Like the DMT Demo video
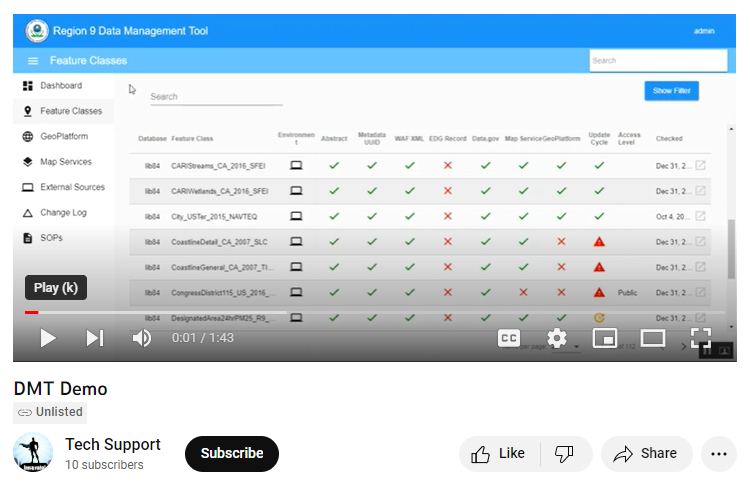750x486 pixels. tap(498, 453)
